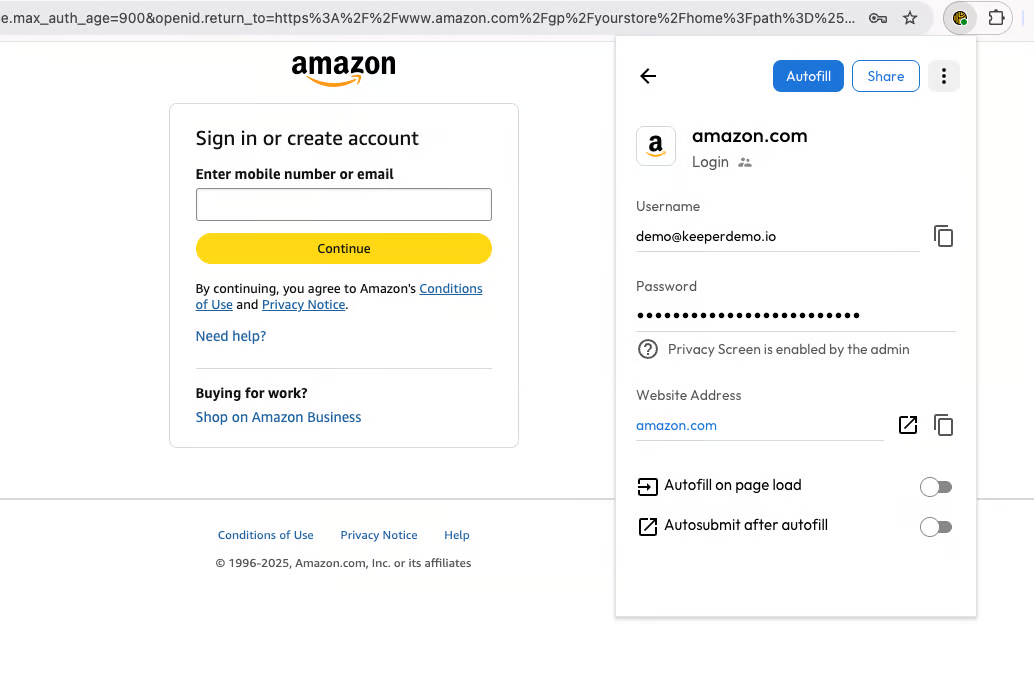The width and height of the screenshot is (1034, 682).
Task: Open the browser extensions puzzle icon
Action: [x=996, y=18]
